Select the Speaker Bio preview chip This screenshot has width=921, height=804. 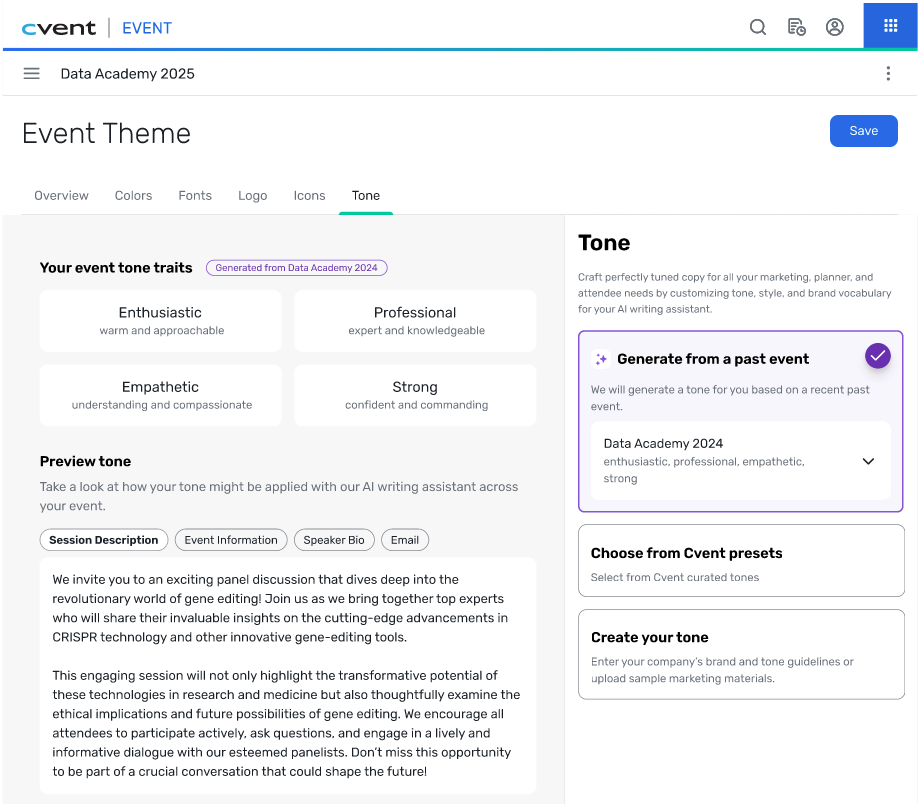click(x=334, y=540)
